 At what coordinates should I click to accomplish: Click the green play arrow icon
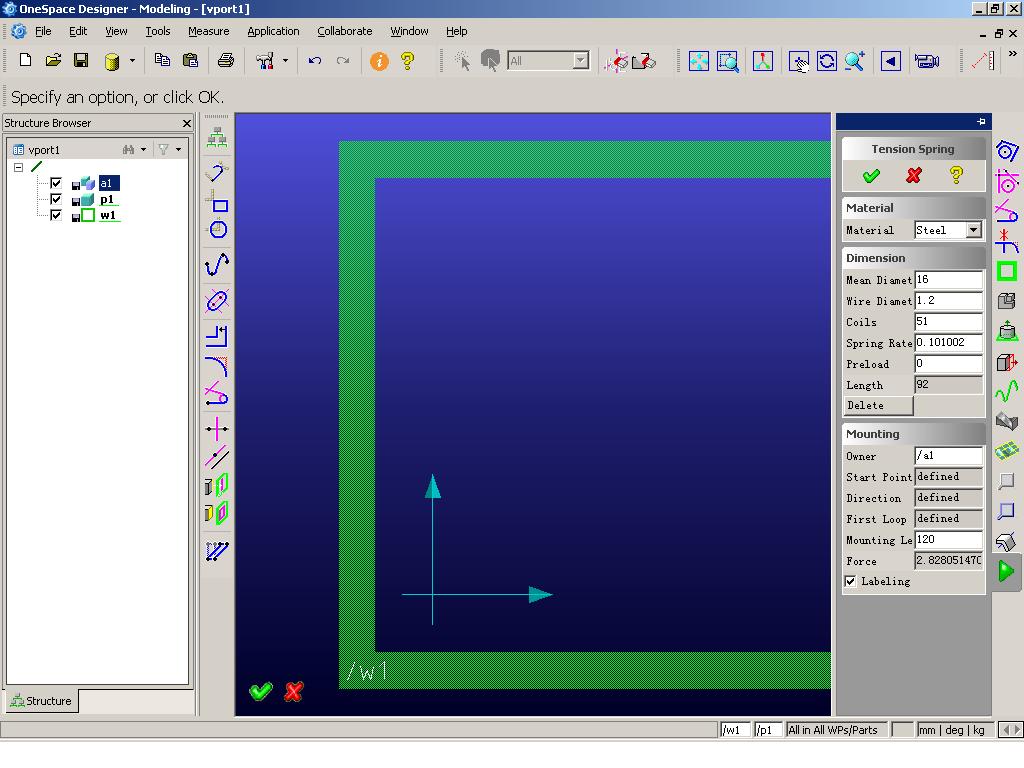(x=1006, y=571)
